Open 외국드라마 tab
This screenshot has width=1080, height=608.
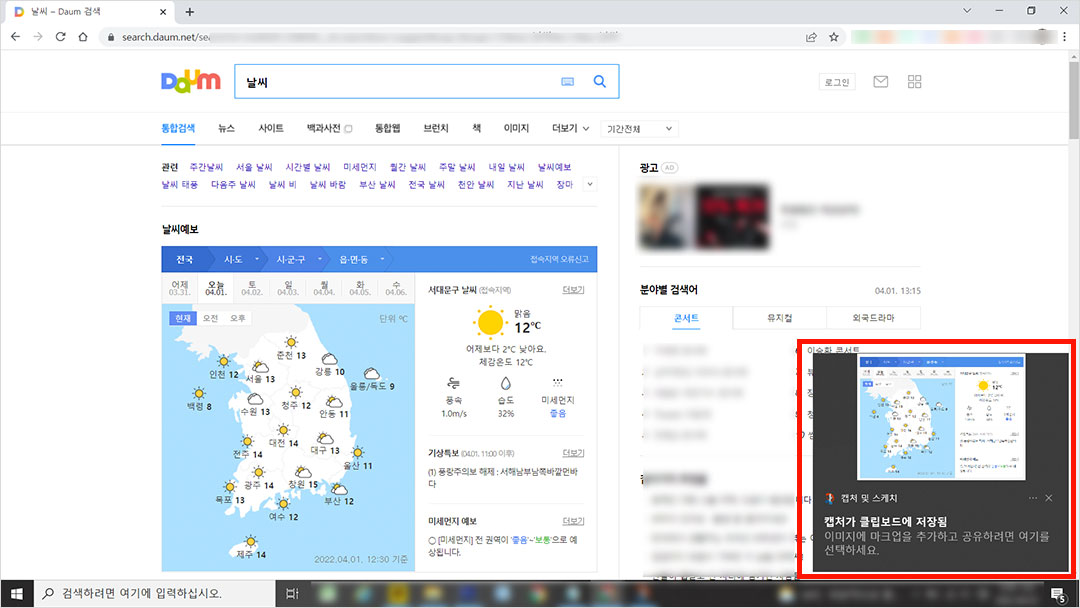pos(873,318)
